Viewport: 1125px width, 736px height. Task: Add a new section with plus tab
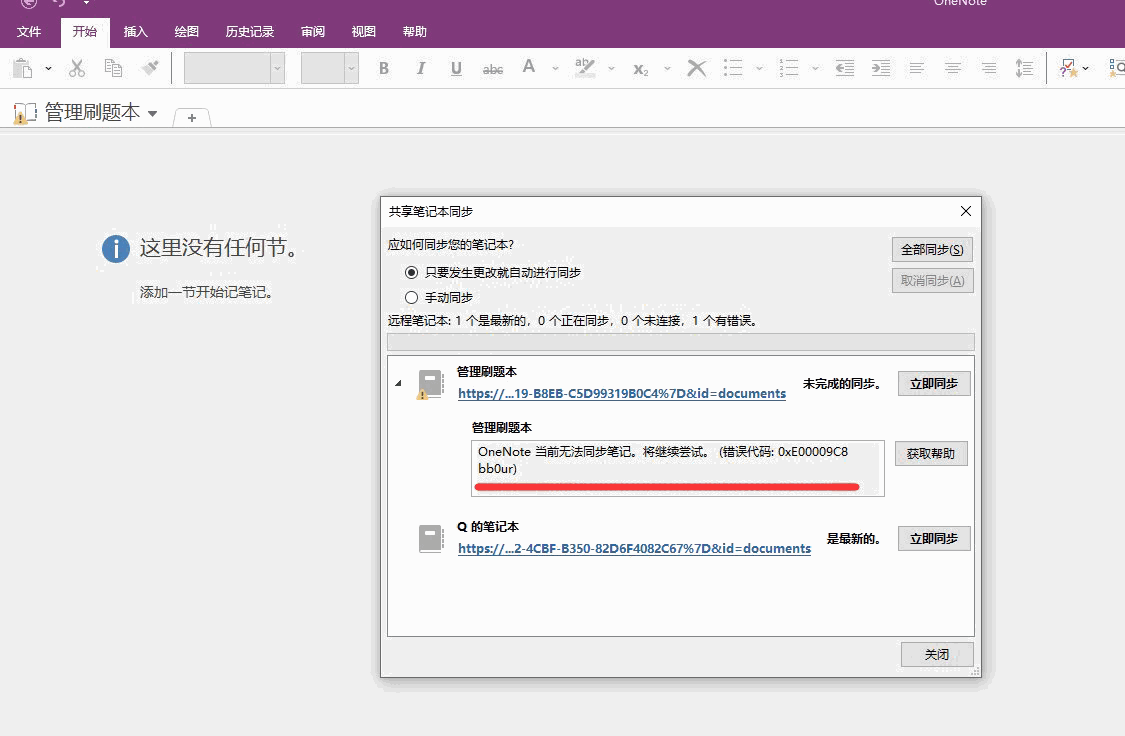[x=192, y=118]
